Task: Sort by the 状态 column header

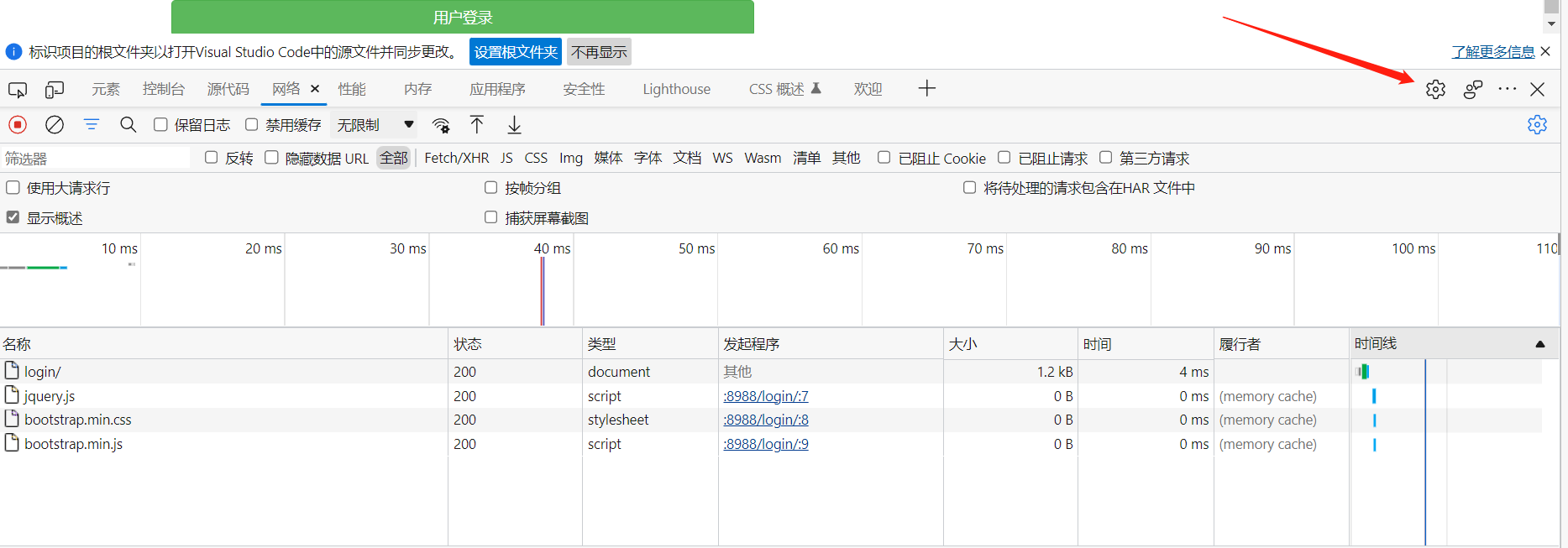Action: (515, 344)
